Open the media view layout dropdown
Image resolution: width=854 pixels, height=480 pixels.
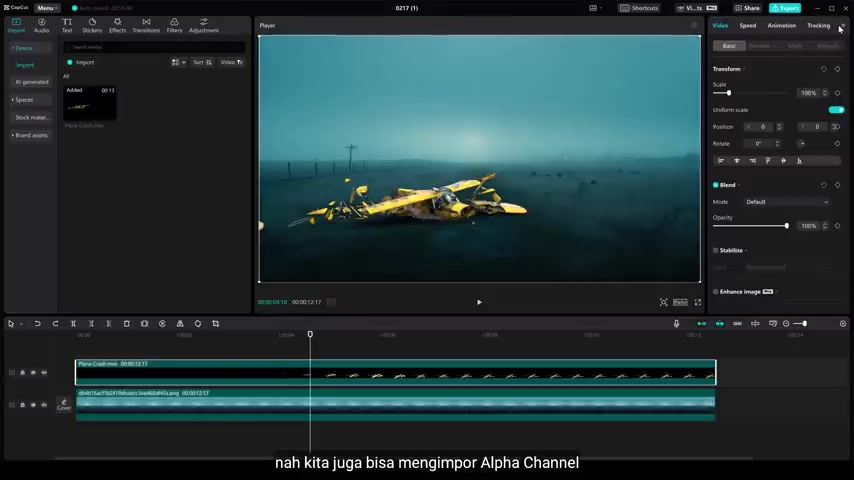(x=178, y=63)
